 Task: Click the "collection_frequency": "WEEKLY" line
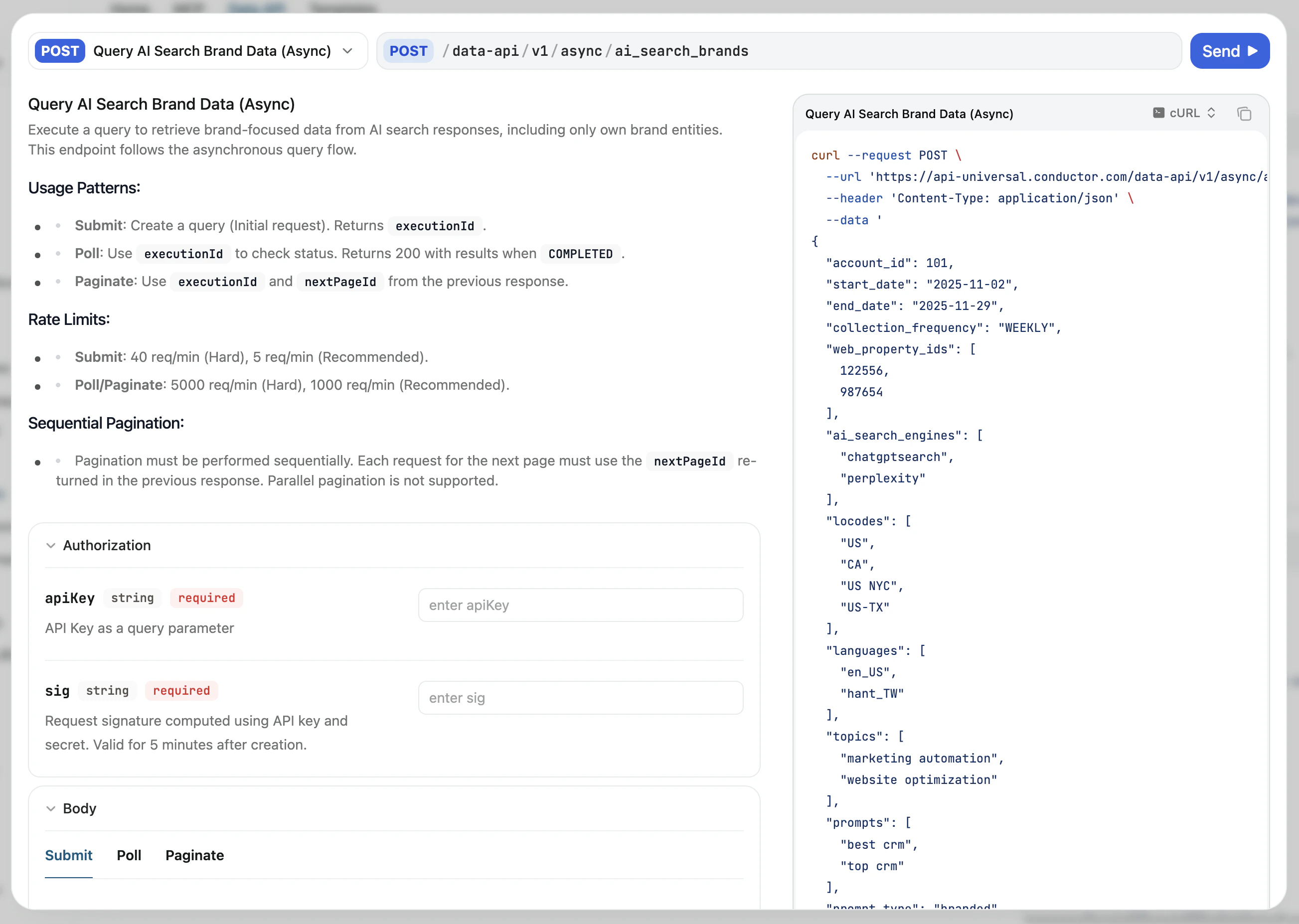pyautogui.click(x=944, y=328)
